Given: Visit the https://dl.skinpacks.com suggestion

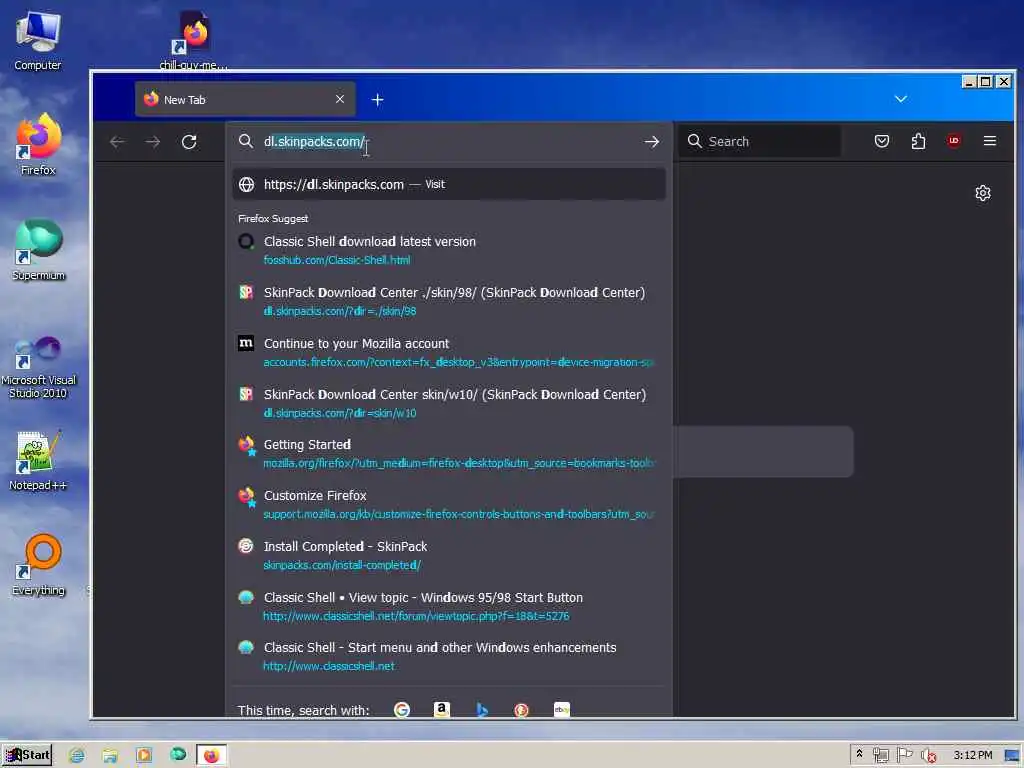Looking at the screenshot, I should point(449,184).
